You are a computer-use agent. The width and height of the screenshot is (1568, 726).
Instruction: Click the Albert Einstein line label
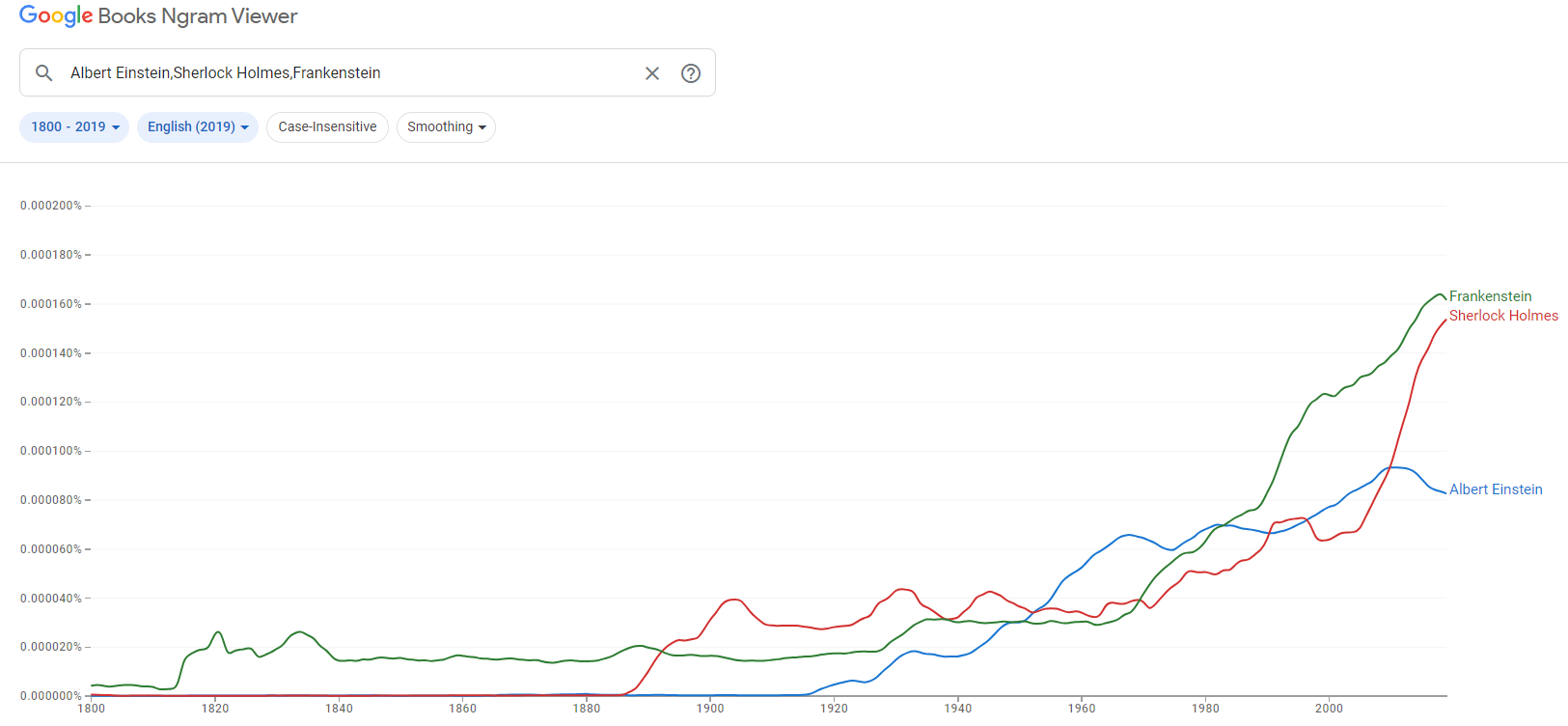tap(1496, 489)
